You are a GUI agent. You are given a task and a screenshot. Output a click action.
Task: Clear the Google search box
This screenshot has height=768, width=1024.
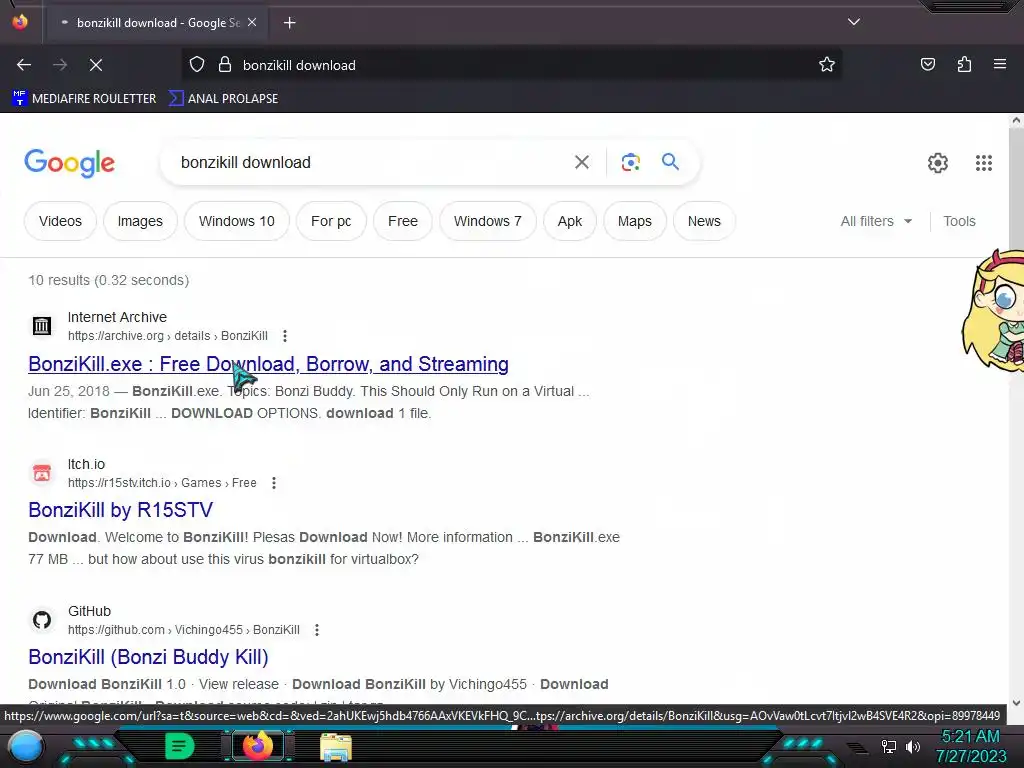pos(581,162)
